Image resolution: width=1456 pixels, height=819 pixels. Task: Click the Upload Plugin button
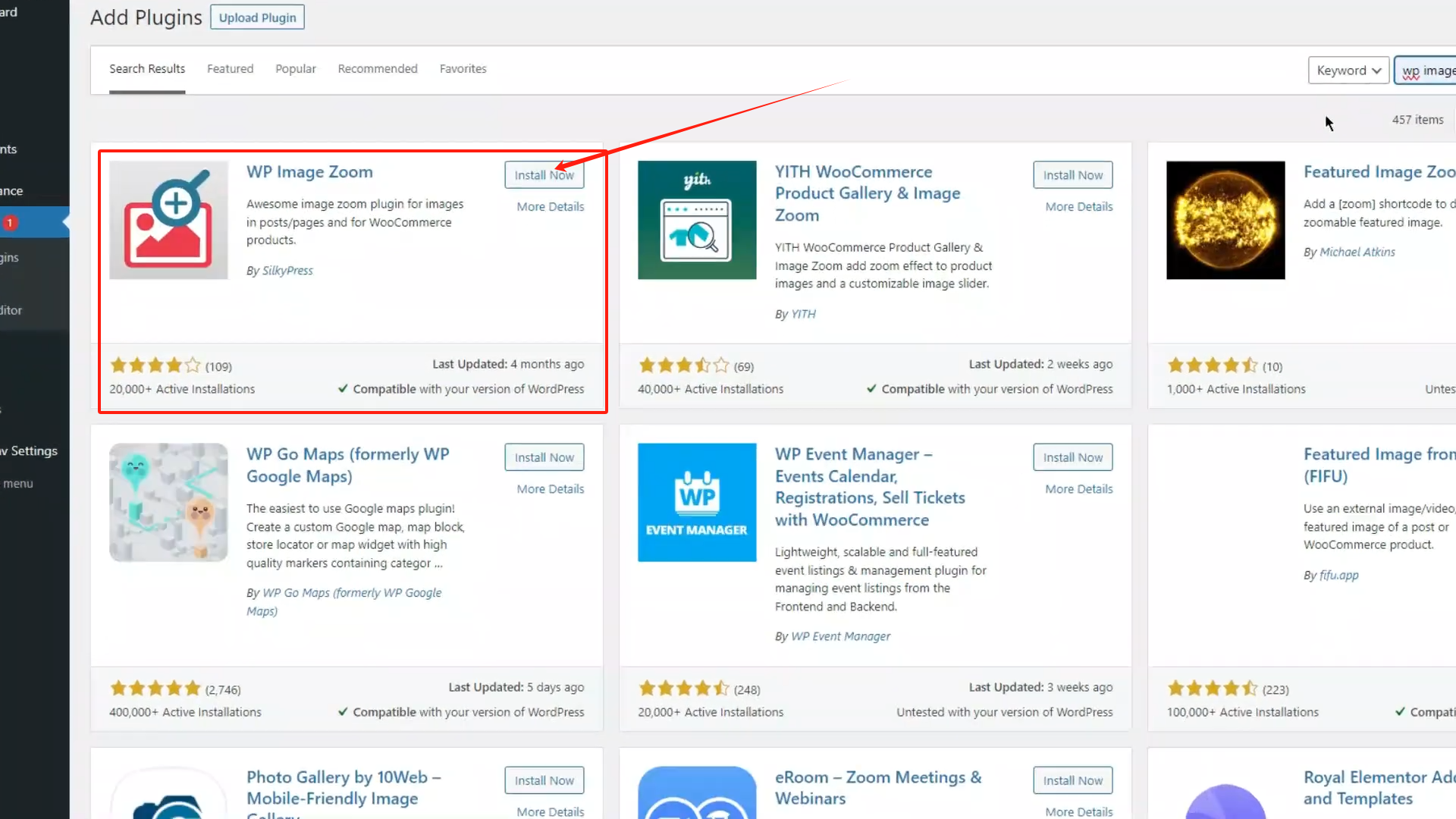tap(257, 17)
